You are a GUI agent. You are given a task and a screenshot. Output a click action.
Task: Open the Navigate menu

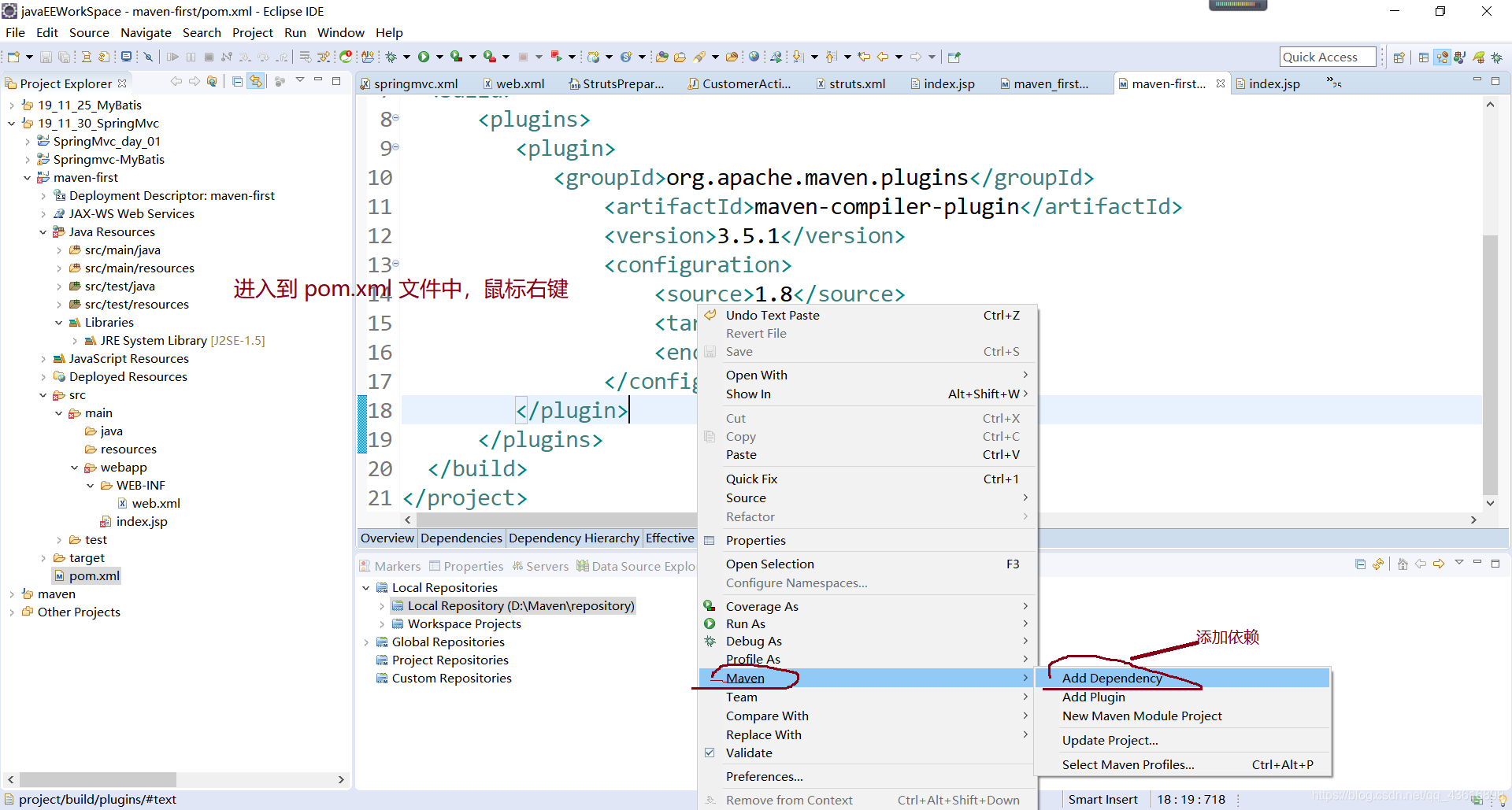click(x=146, y=33)
